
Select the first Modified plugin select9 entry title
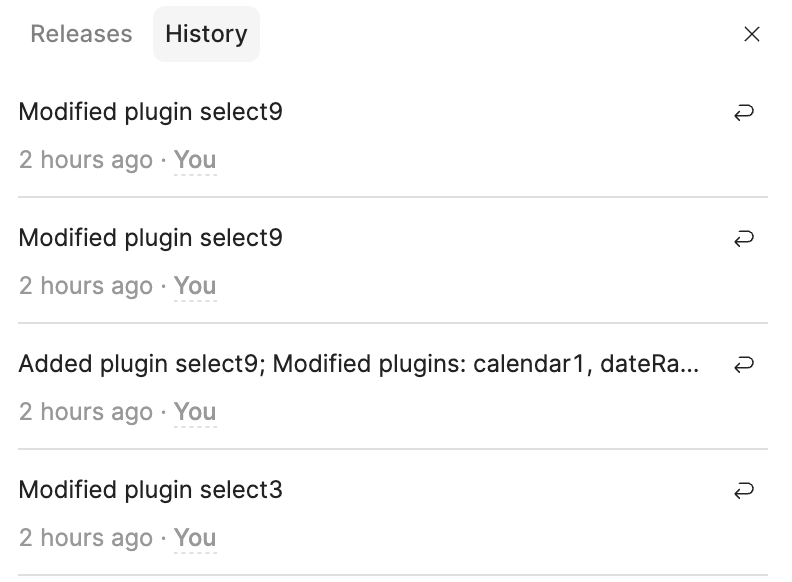(x=150, y=112)
